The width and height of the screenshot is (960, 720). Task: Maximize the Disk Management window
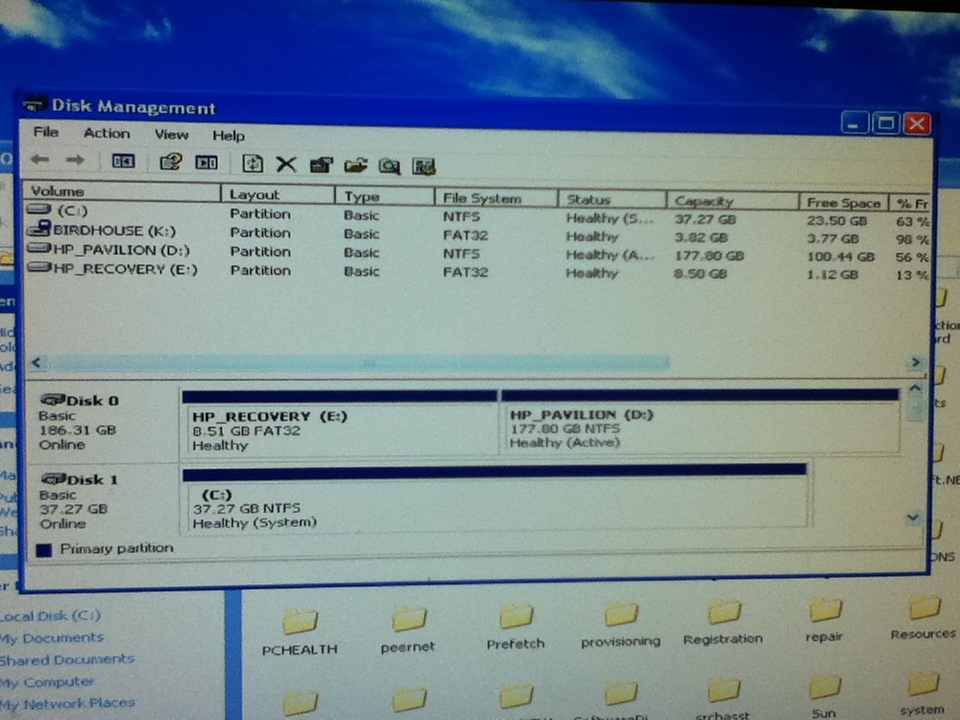[885, 124]
